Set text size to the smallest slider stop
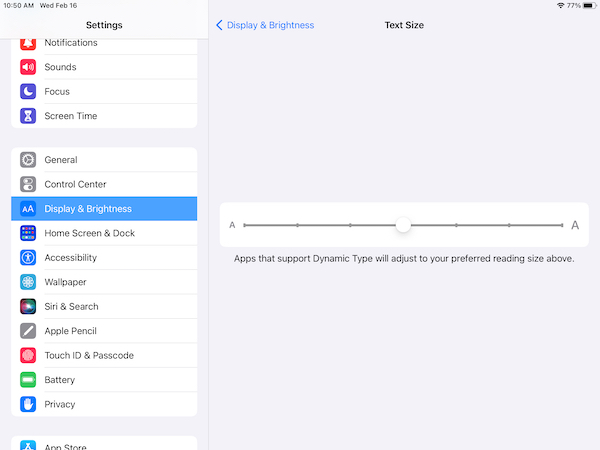 point(245,225)
